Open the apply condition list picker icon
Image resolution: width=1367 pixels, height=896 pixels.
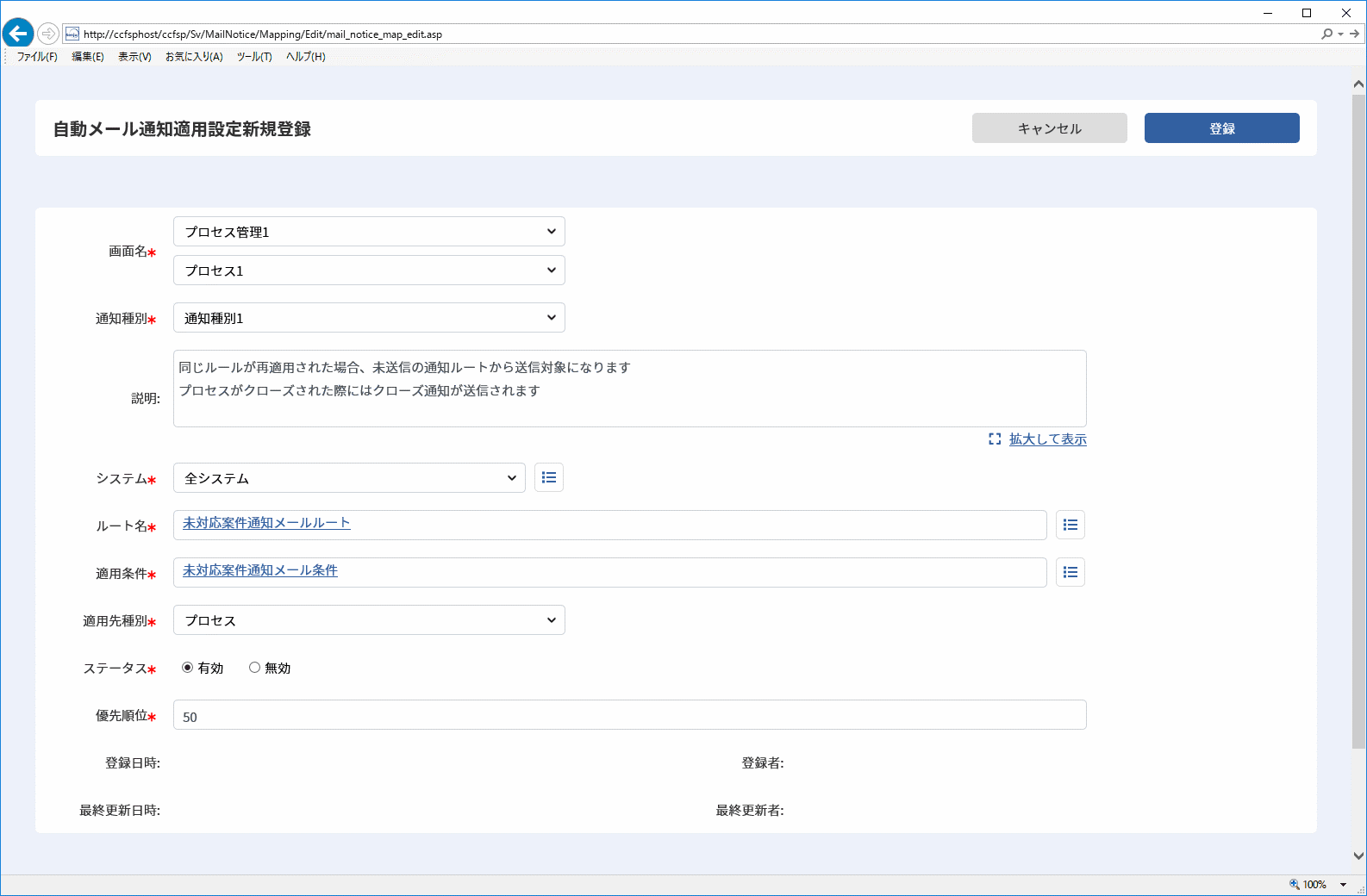pos(1071,572)
